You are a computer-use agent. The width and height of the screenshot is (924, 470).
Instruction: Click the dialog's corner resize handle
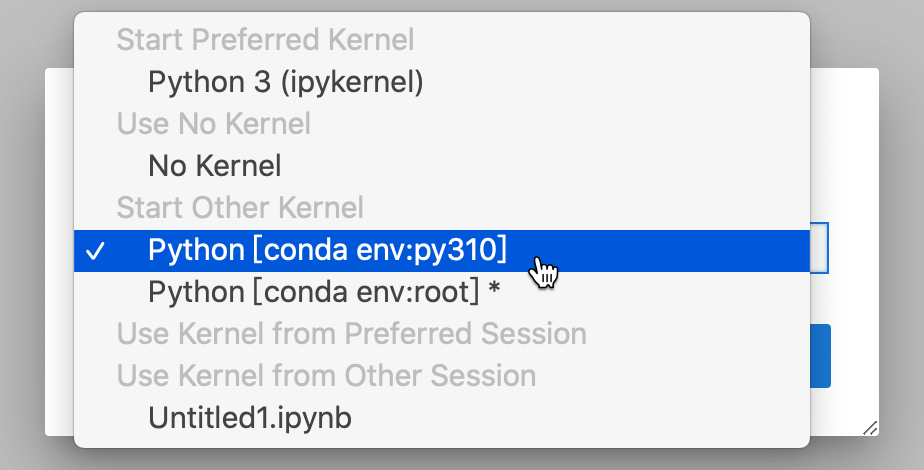pos(869,427)
